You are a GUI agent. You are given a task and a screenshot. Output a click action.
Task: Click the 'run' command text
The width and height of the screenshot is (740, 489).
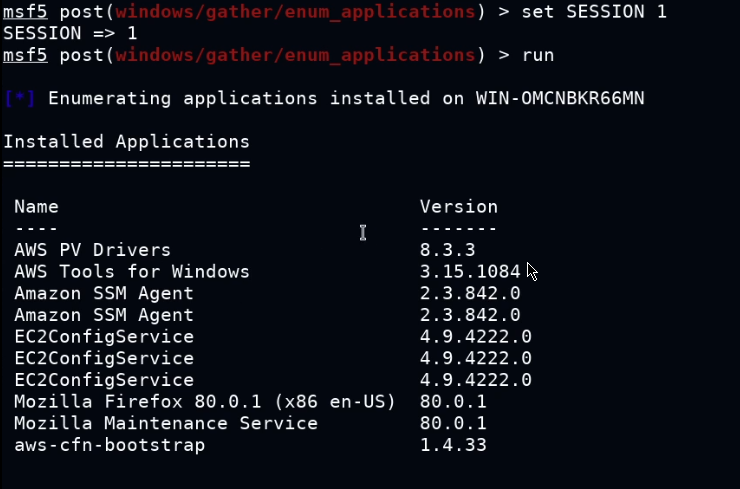[x=538, y=56]
